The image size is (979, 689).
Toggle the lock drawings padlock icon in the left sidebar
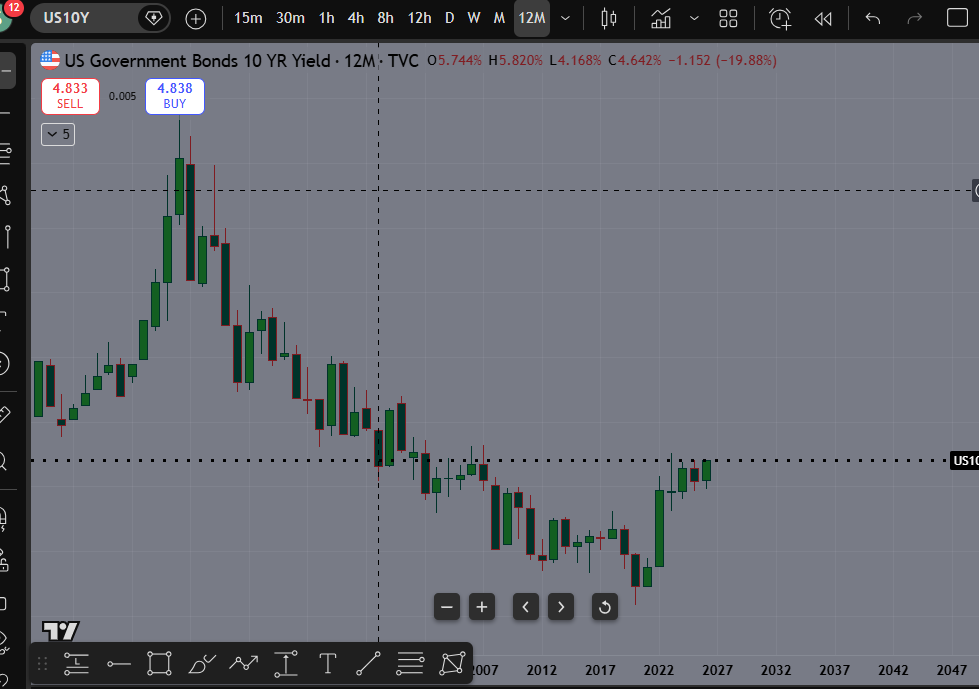coord(4,561)
